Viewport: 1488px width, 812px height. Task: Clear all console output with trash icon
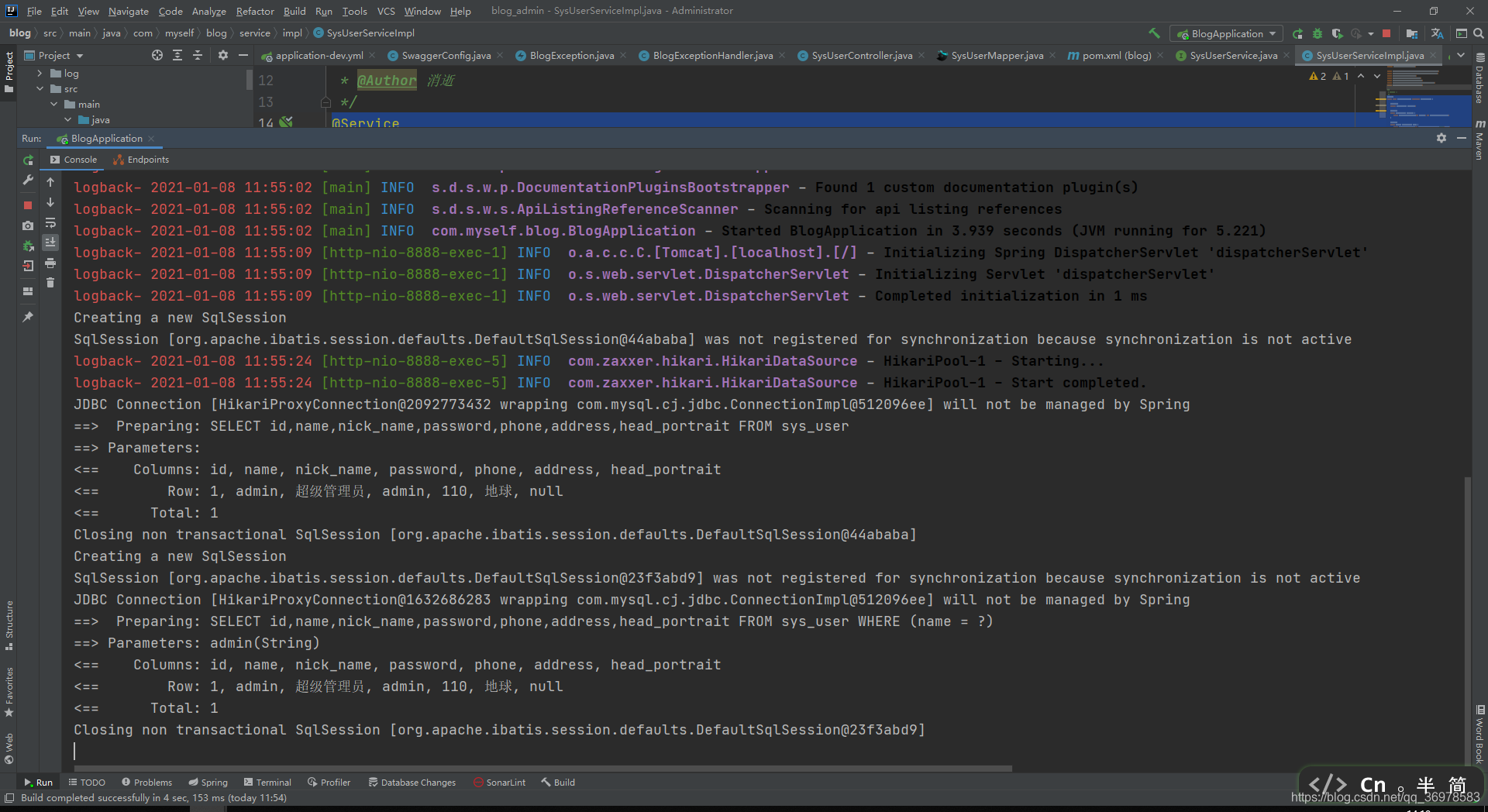[50, 284]
